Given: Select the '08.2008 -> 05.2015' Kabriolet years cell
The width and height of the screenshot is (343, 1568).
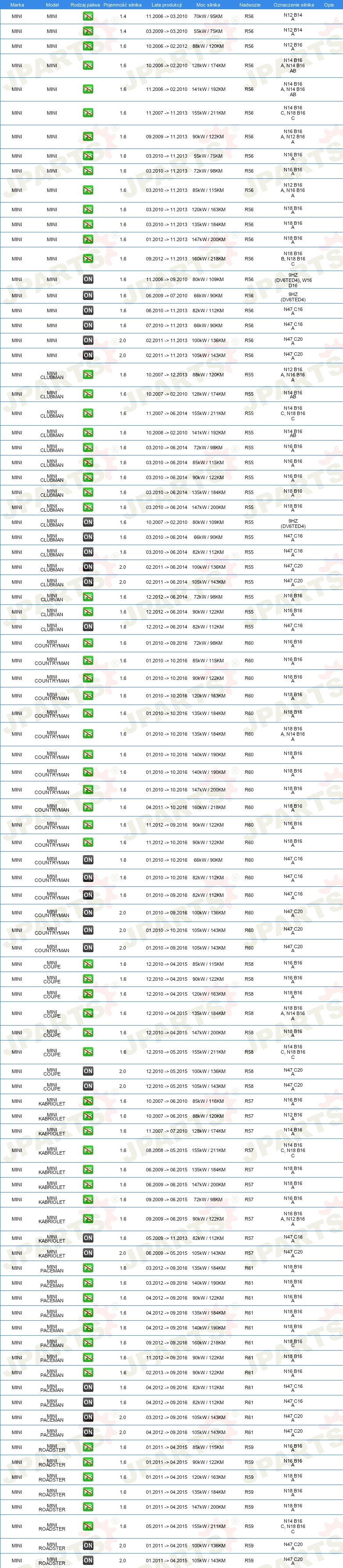Looking at the screenshot, I should pyautogui.click(x=167, y=1150).
